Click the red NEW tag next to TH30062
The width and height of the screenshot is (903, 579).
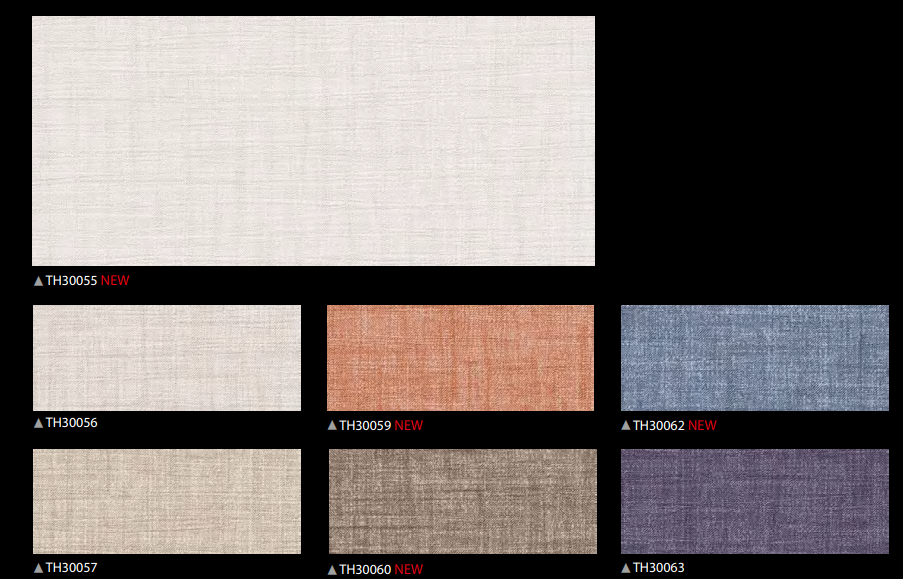[x=703, y=425]
